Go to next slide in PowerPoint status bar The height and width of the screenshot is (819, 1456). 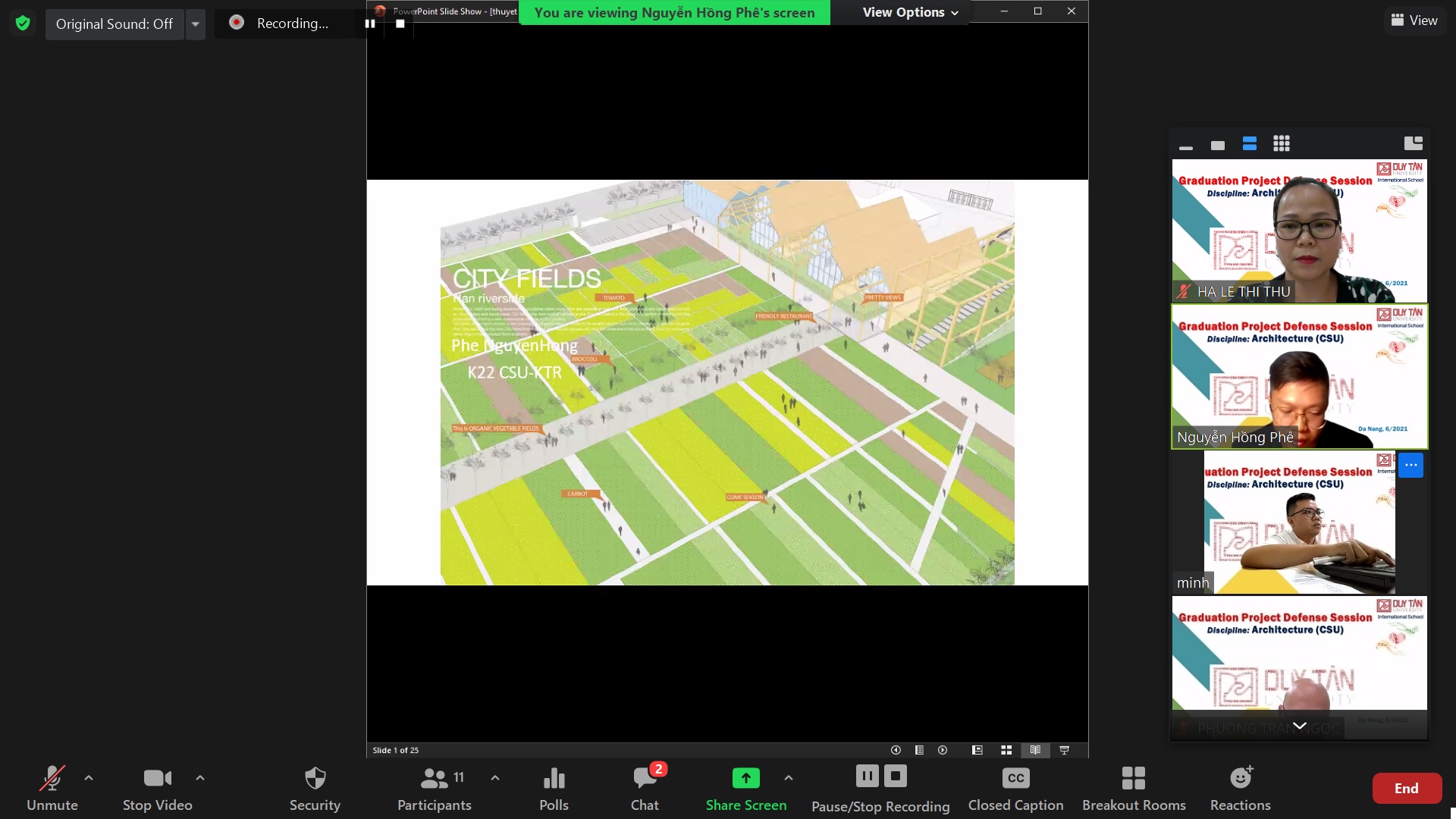pyautogui.click(x=943, y=750)
